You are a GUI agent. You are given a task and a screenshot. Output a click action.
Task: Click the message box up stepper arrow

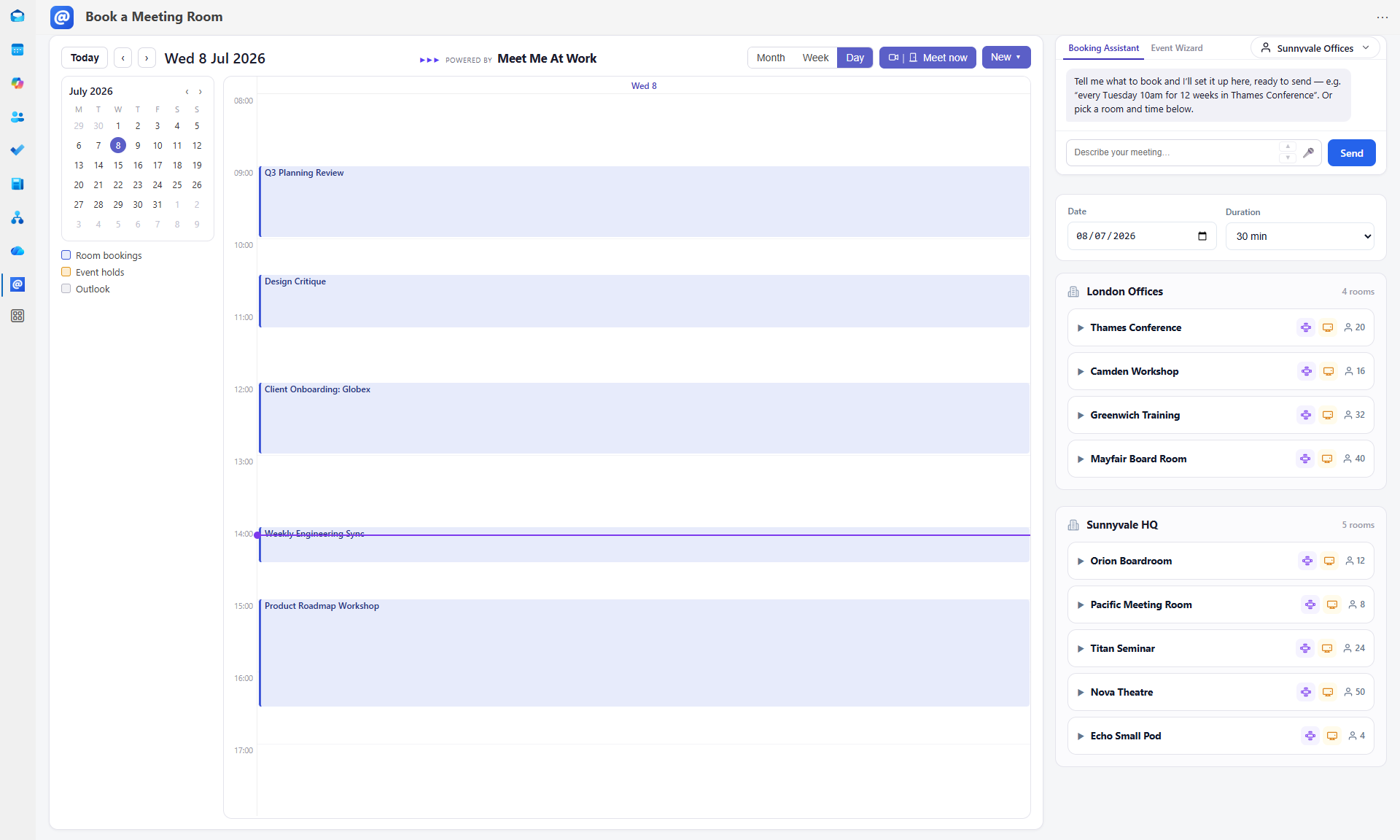pos(1288,147)
